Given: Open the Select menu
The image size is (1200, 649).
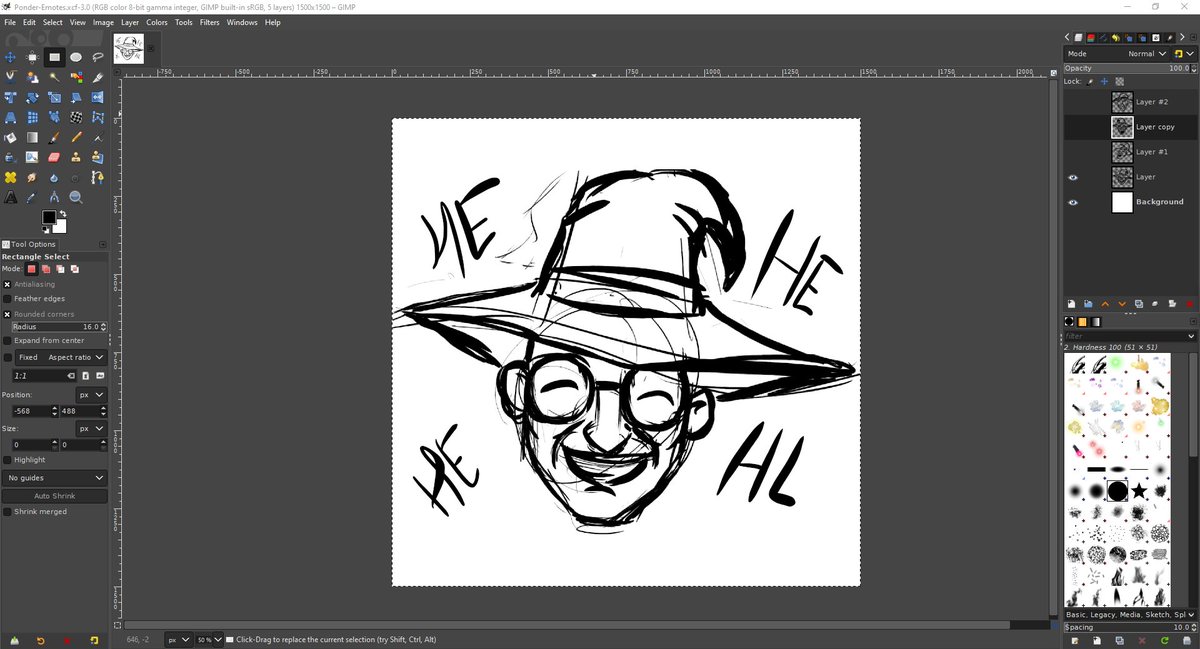Looking at the screenshot, I should [x=52, y=22].
